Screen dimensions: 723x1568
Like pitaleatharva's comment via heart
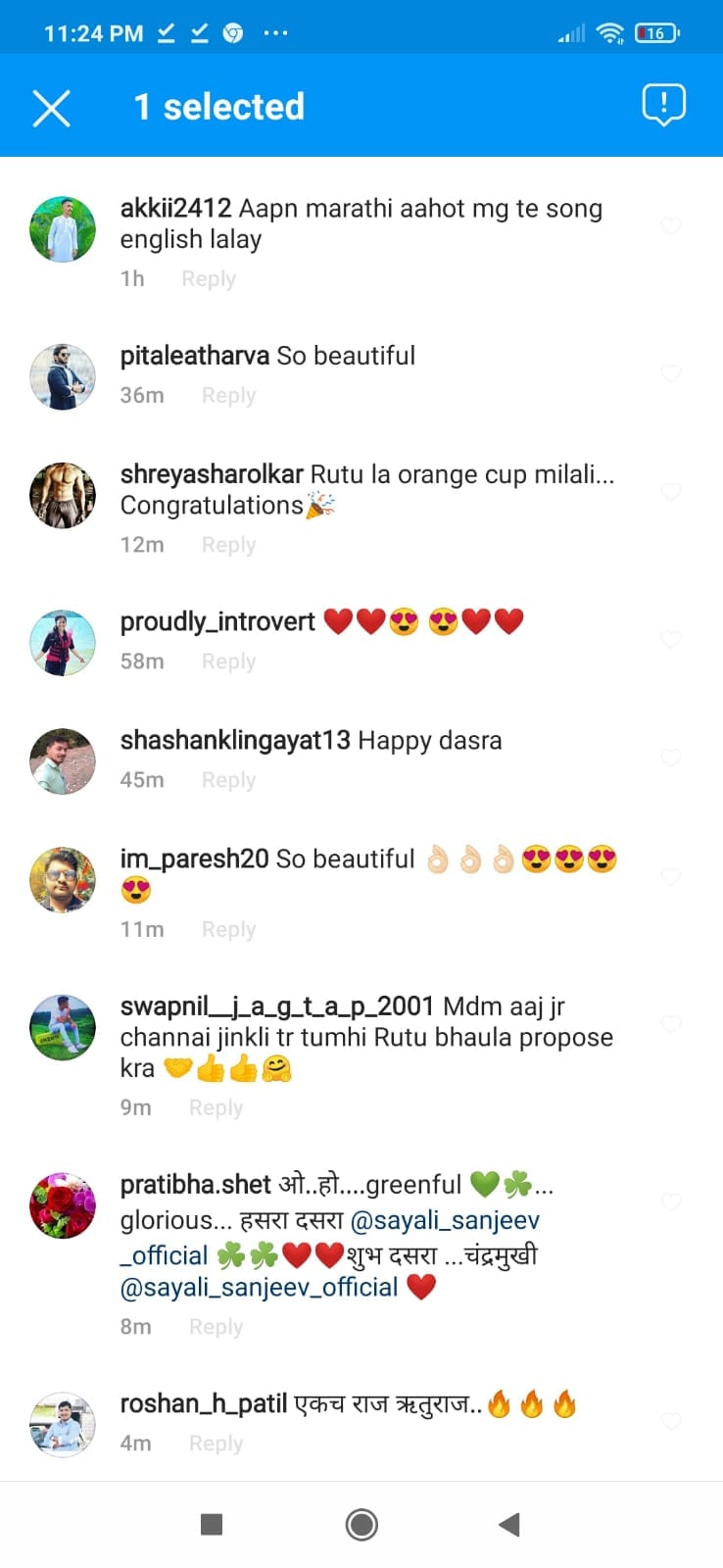point(671,373)
